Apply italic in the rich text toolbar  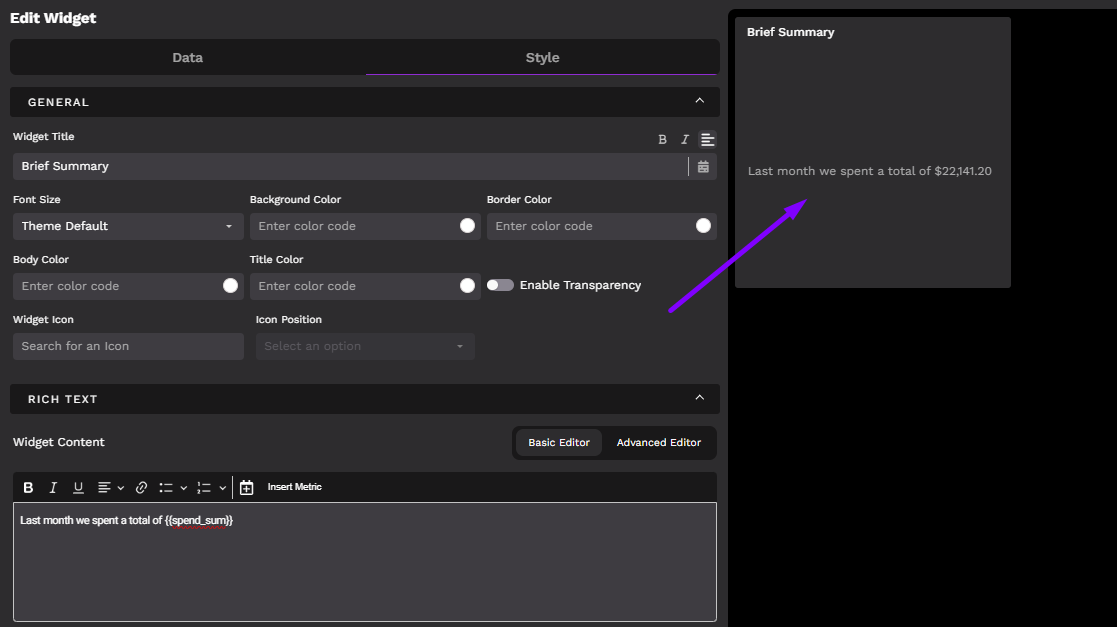click(53, 488)
